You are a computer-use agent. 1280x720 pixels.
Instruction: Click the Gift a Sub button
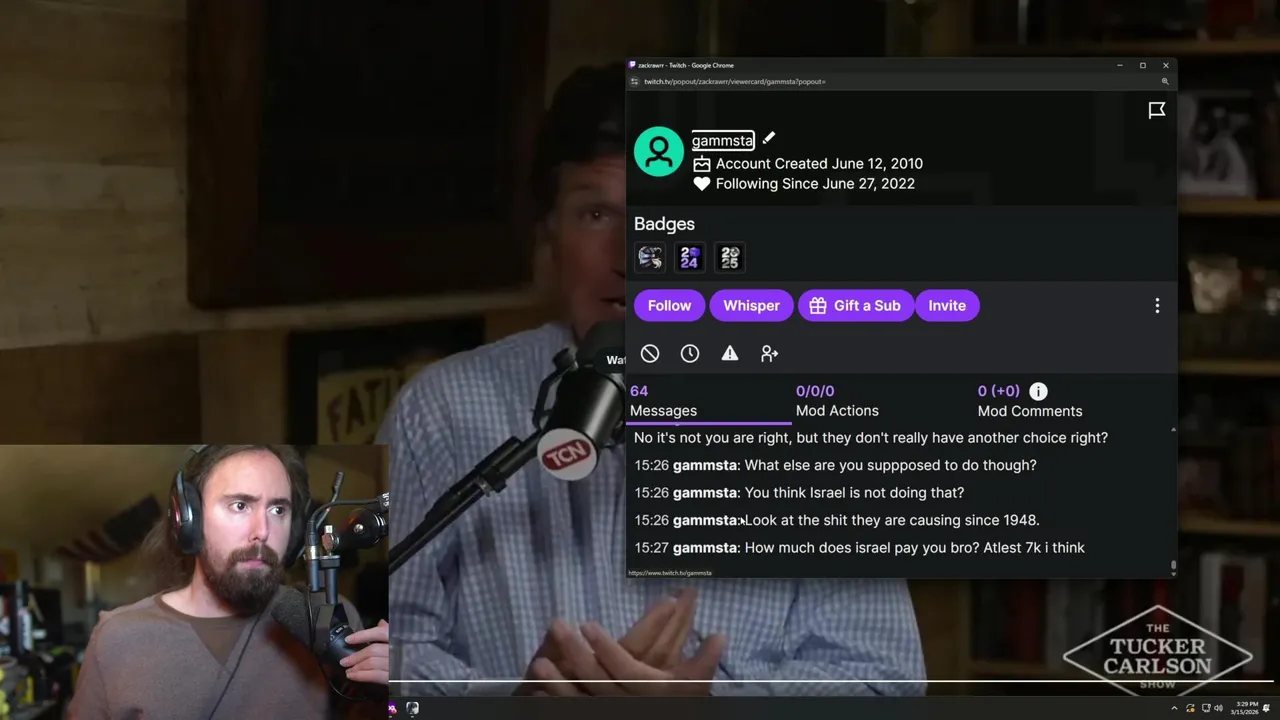click(856, 306)
